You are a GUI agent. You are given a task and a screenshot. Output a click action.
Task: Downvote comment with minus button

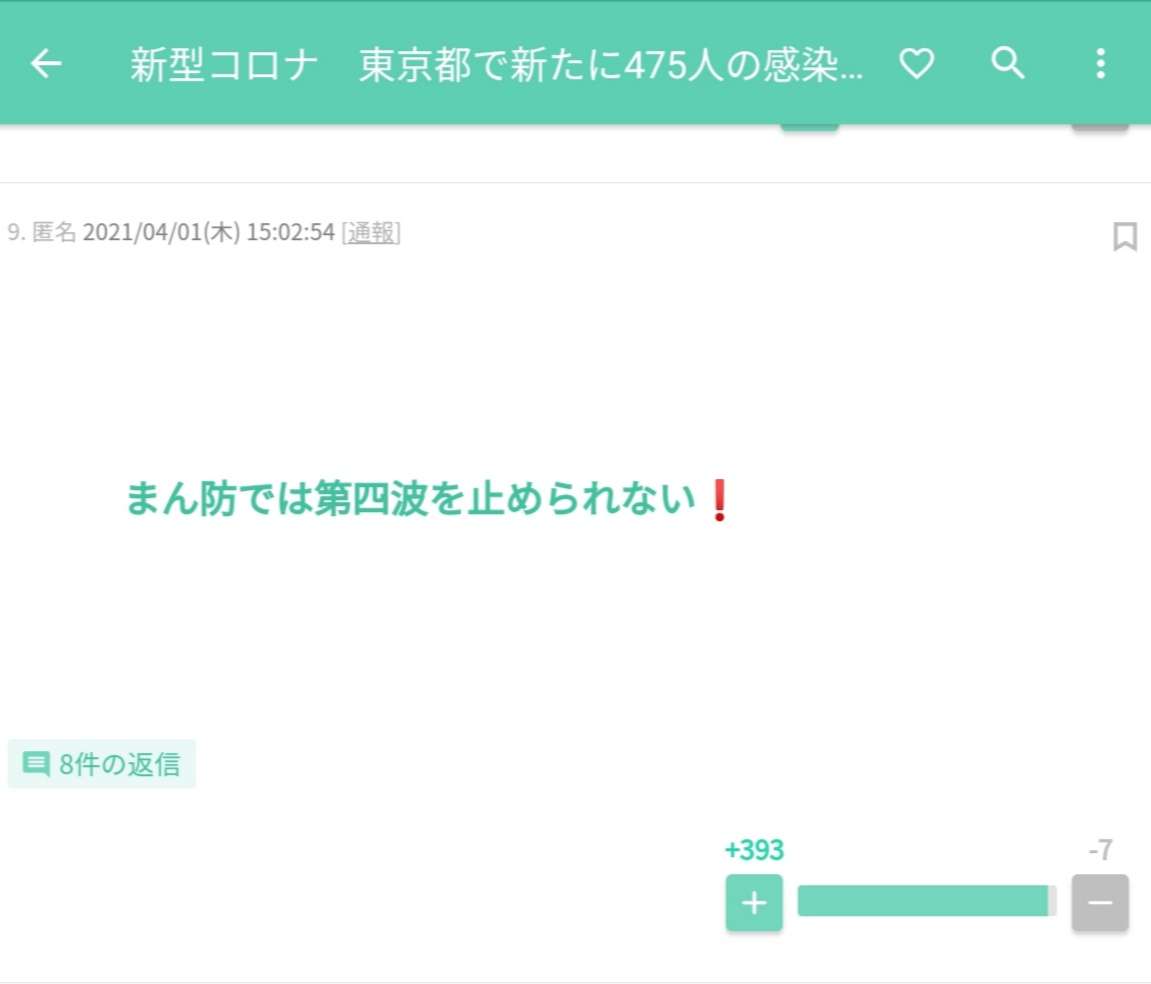click(x=1100, y=902)
